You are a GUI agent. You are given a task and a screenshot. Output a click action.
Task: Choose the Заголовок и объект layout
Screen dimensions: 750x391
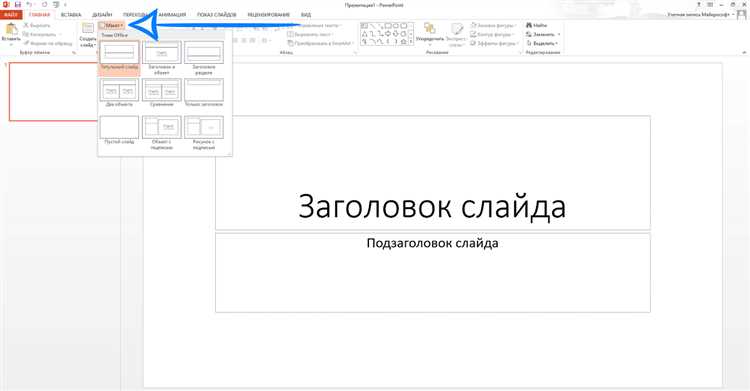(162, 57)
